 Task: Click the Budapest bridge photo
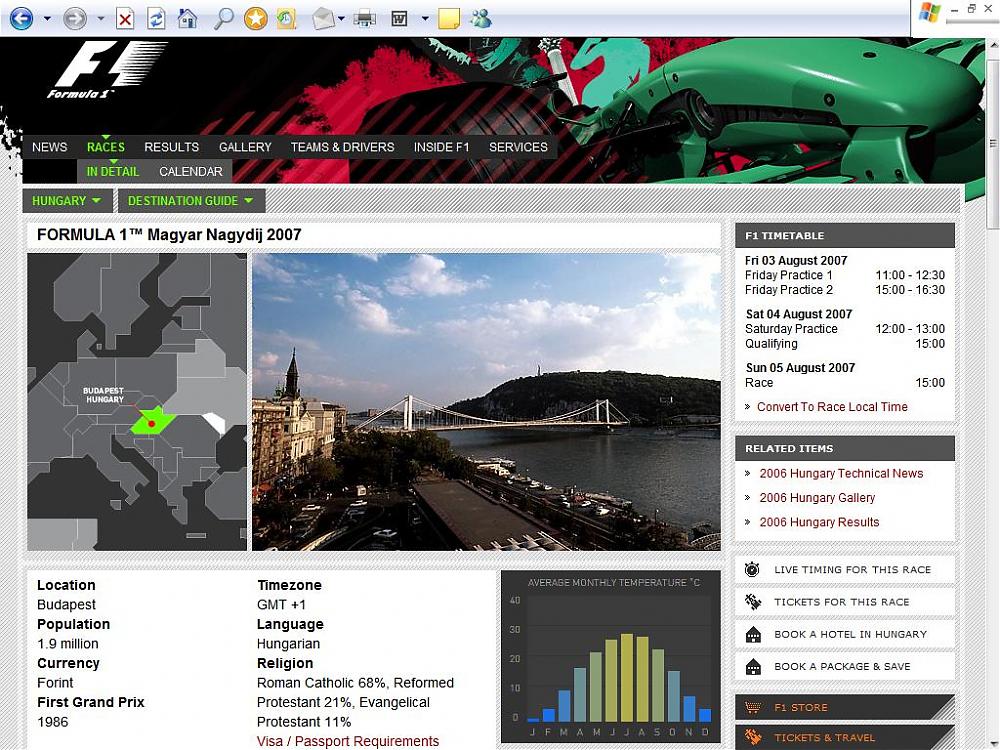[486, 401]
